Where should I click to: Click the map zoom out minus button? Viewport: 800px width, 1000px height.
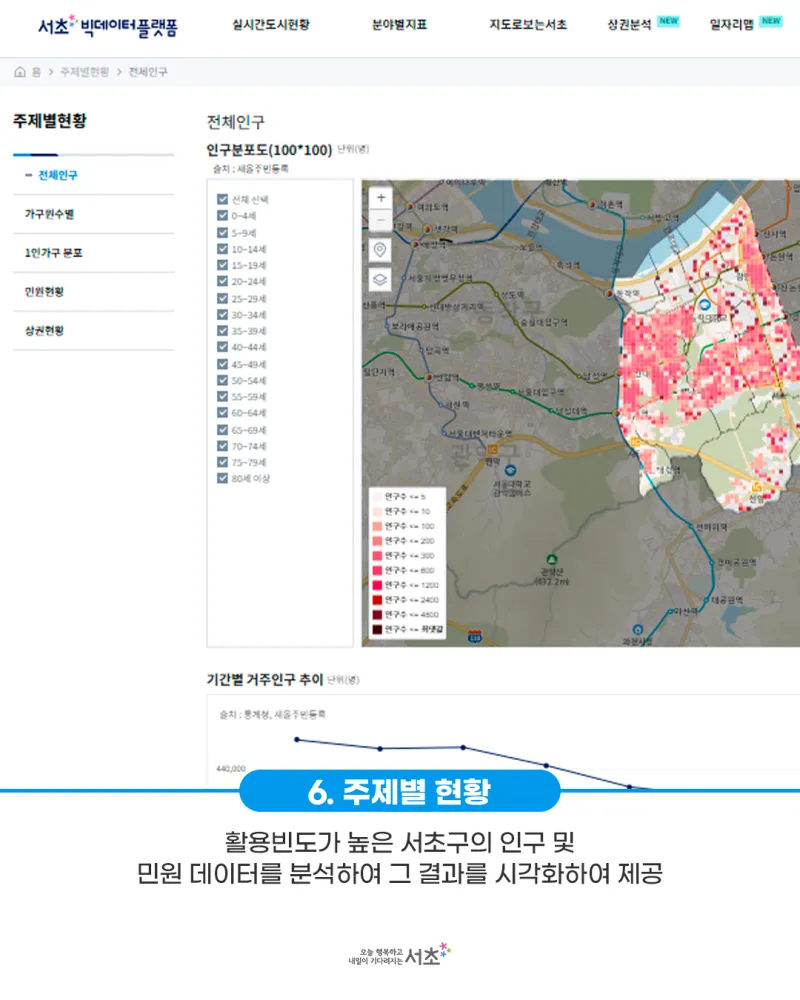tap(380, 219)
